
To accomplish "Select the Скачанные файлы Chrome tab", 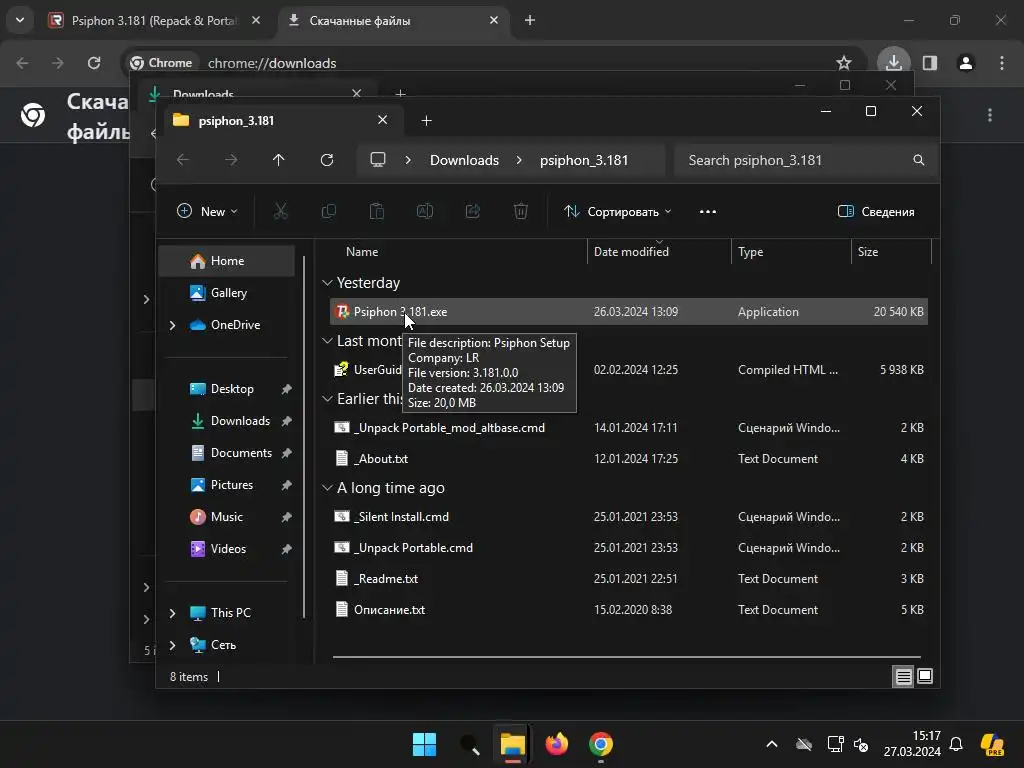I will 394,20.
